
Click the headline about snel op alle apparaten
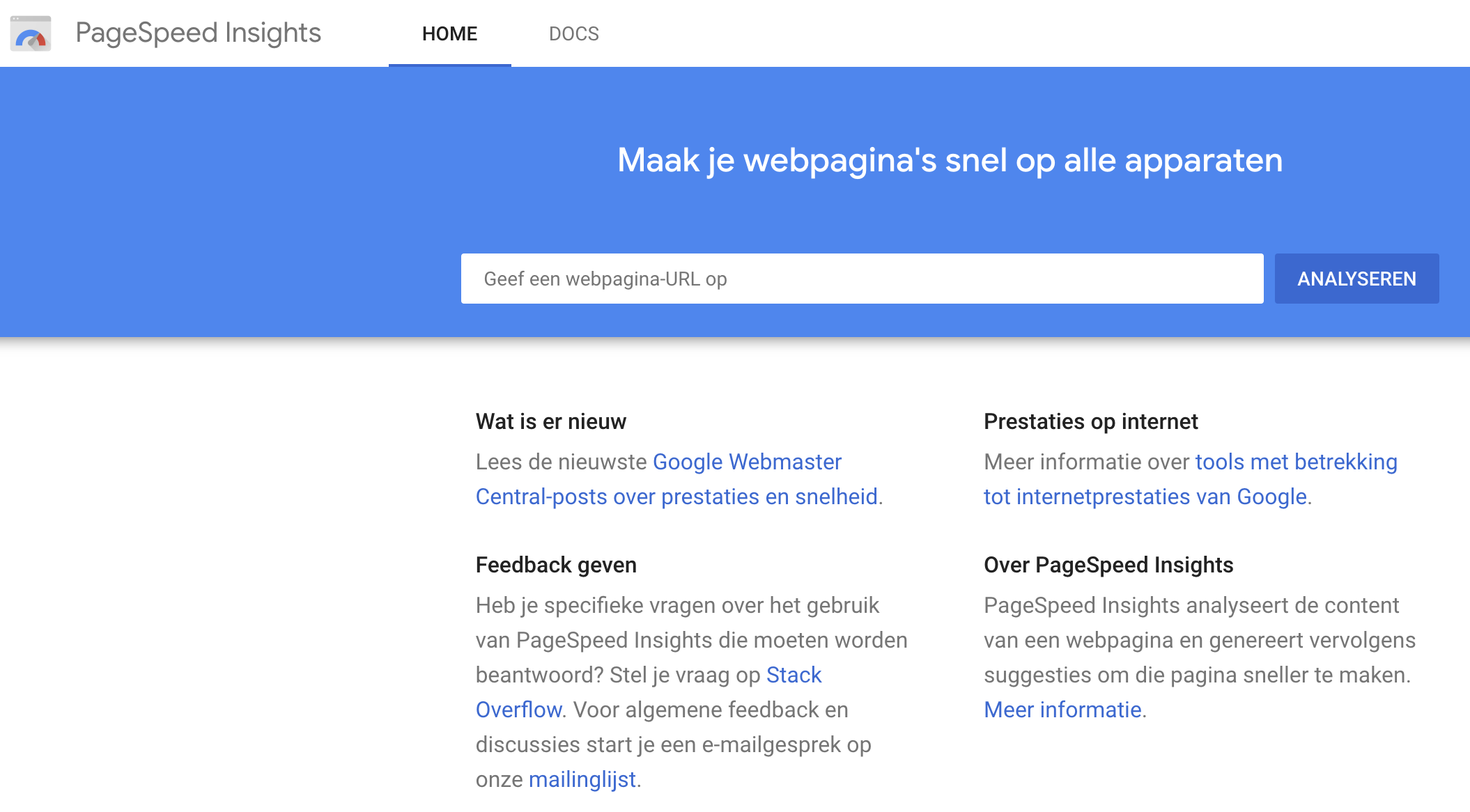pos(950,160)
